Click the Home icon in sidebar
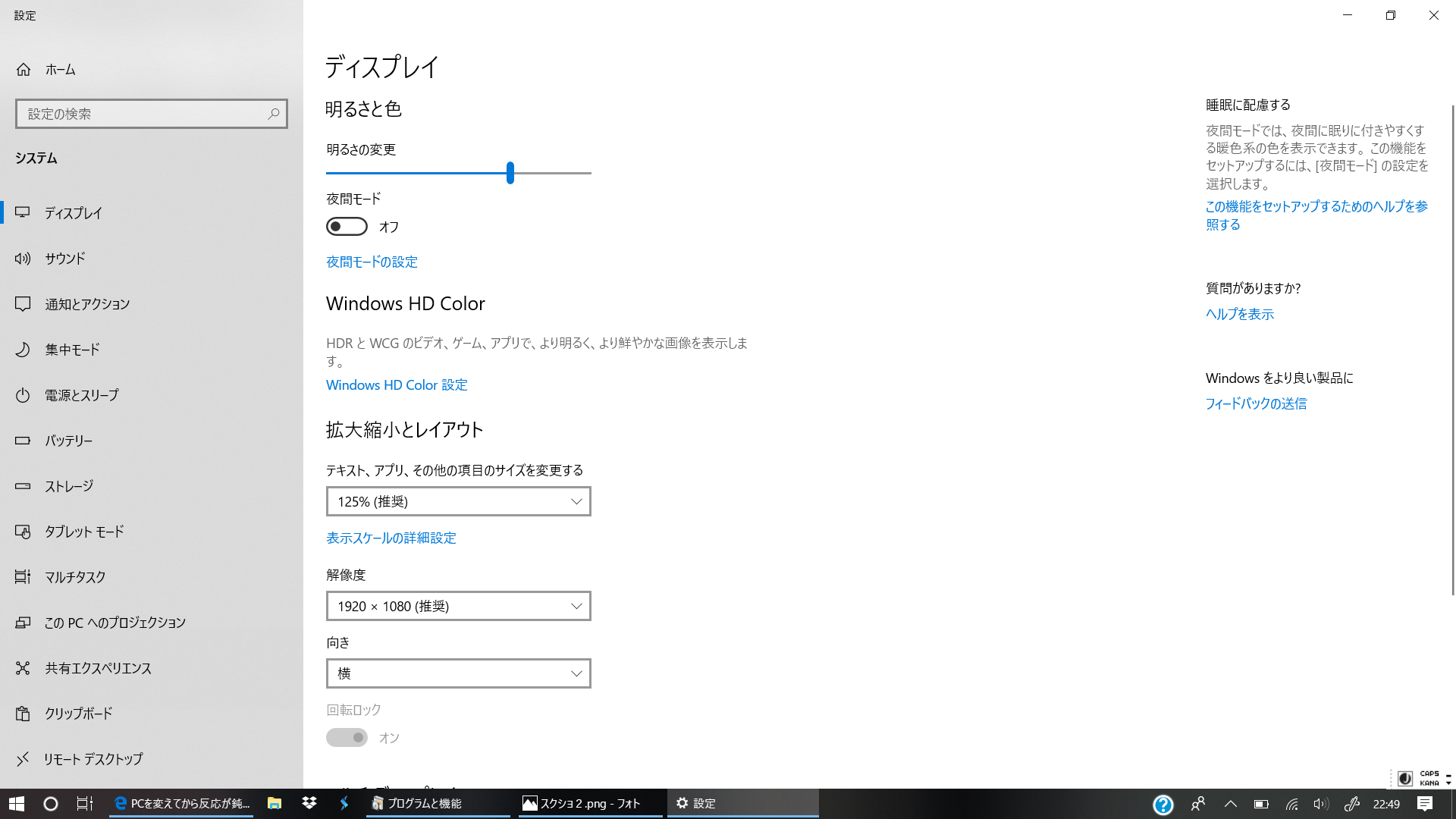The height and width of the screenshot is (819, 1456). (x=24, y=70)
